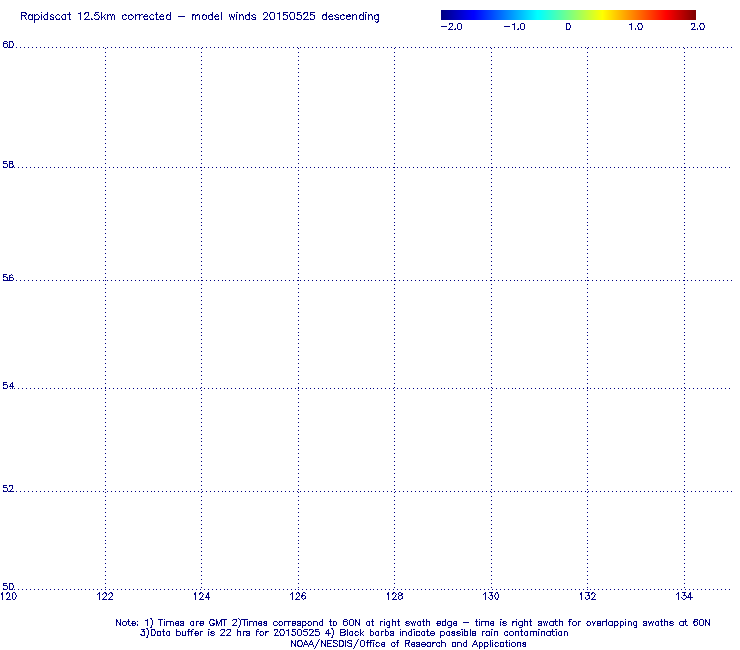Click the '1.0' color scale label
The width and height of the screenshot is (740, 650).
636,27
